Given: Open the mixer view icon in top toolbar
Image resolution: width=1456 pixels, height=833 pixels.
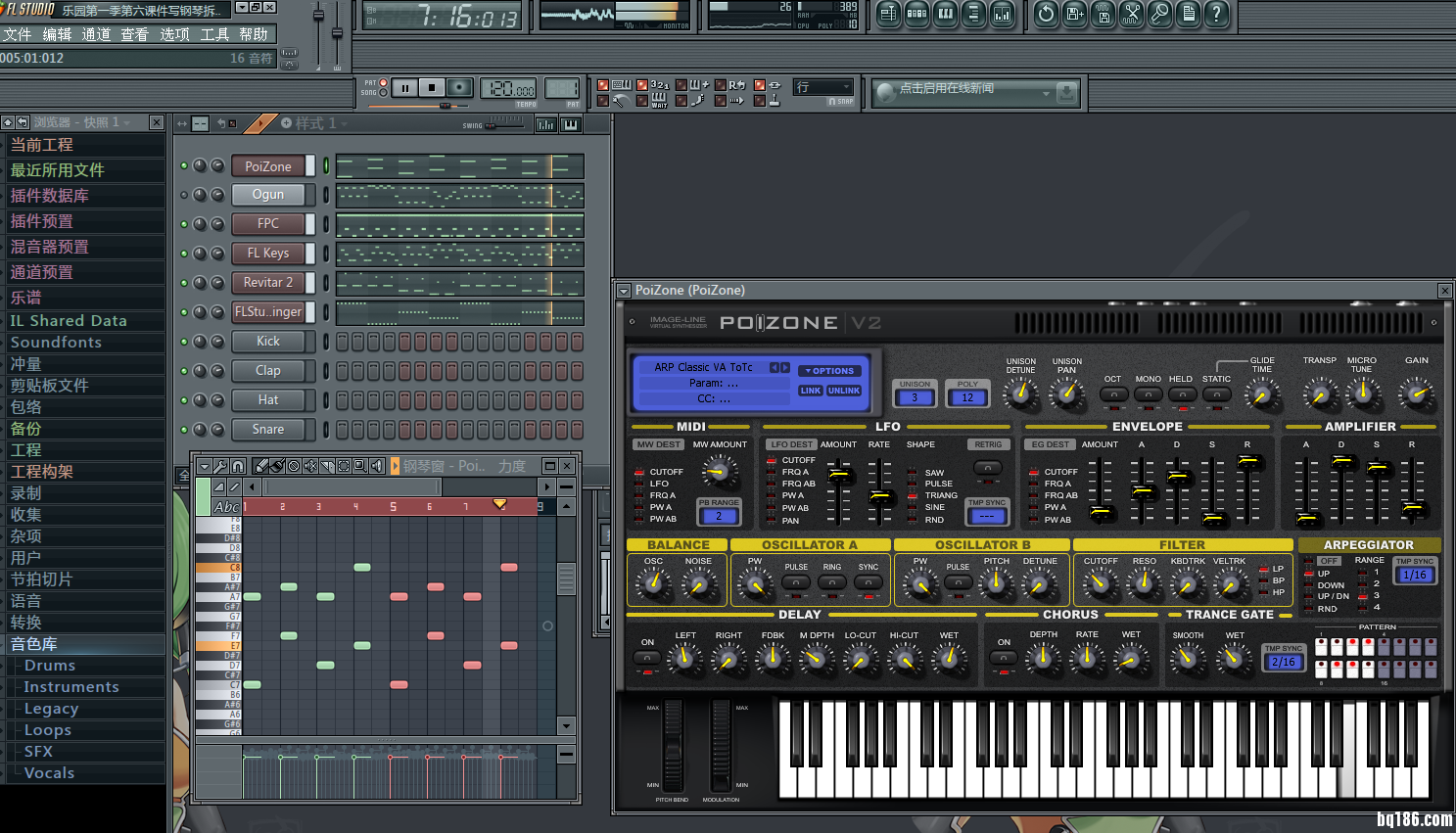Looking at the screenshot, I should click(x=1002, y=14).
